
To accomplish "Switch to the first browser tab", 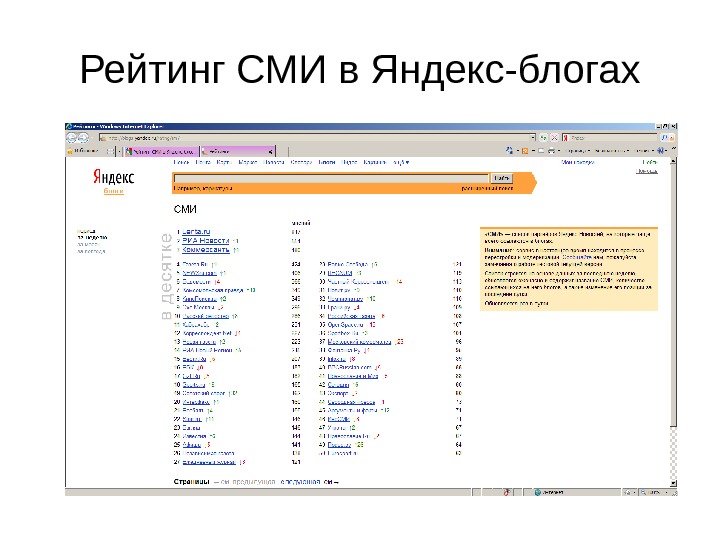I will [161, 151].
